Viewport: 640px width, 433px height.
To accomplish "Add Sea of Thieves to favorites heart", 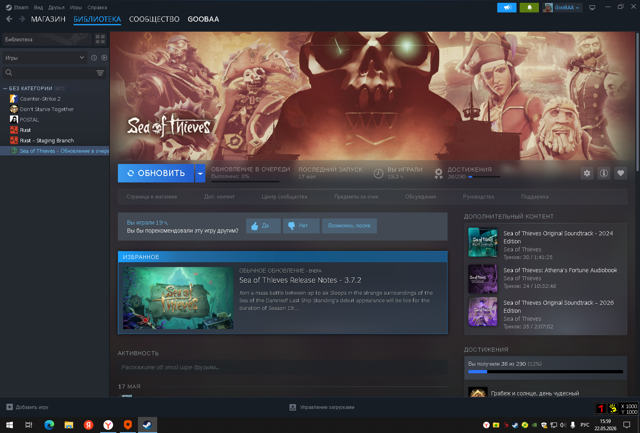I will (x=620, y=173).
